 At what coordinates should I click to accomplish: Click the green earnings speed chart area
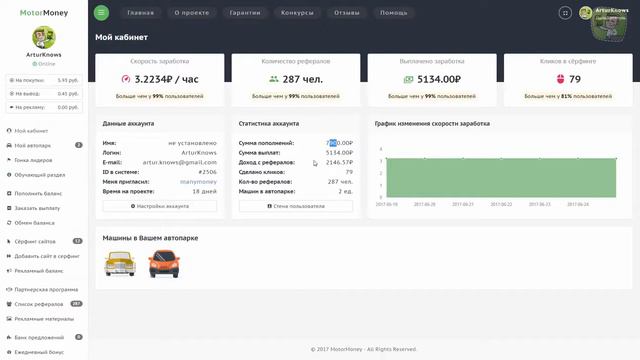(x=501, y=178)
